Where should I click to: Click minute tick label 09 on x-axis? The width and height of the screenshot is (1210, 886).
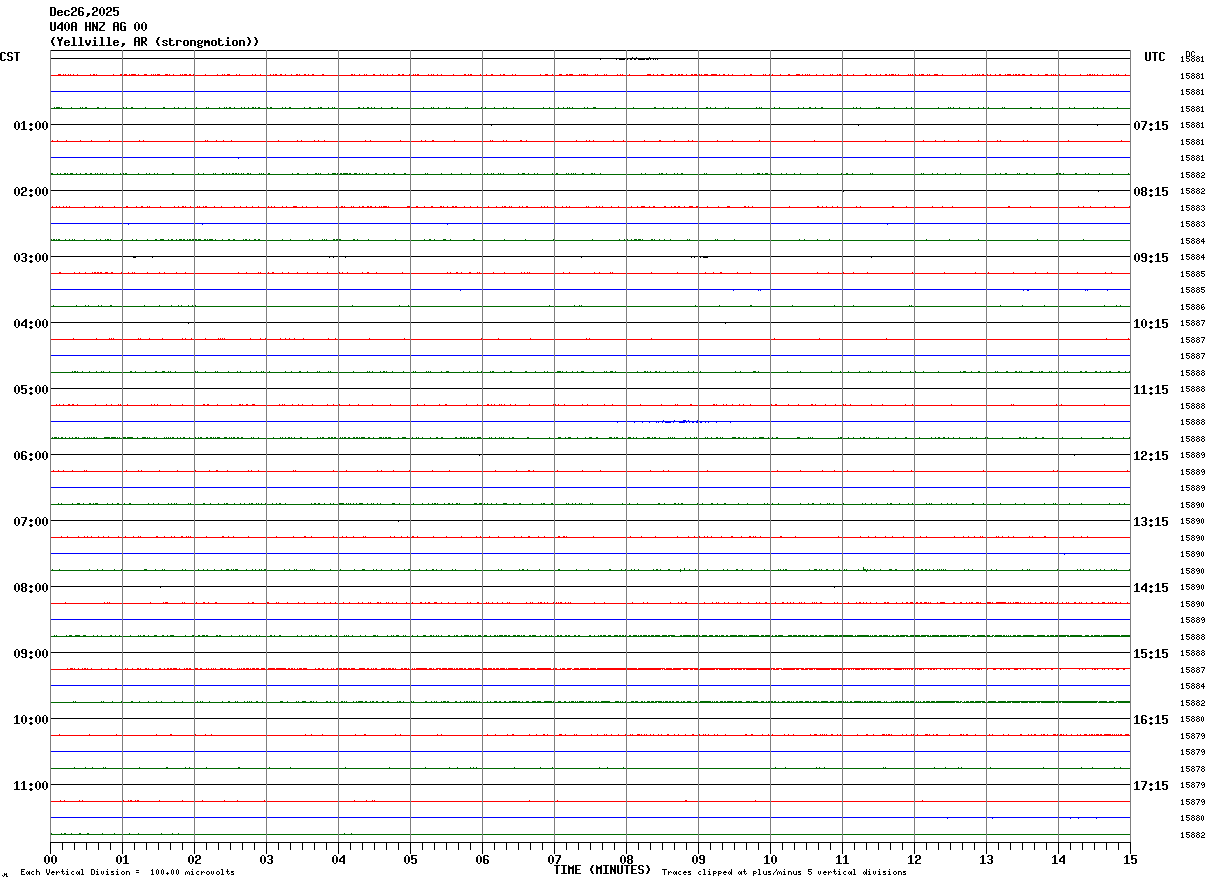tap(699, 860)
